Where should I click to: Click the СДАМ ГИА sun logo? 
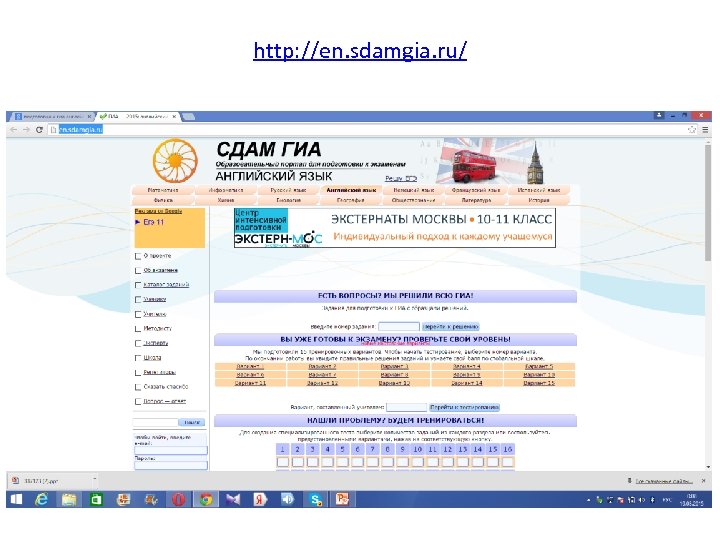[175, 161]
